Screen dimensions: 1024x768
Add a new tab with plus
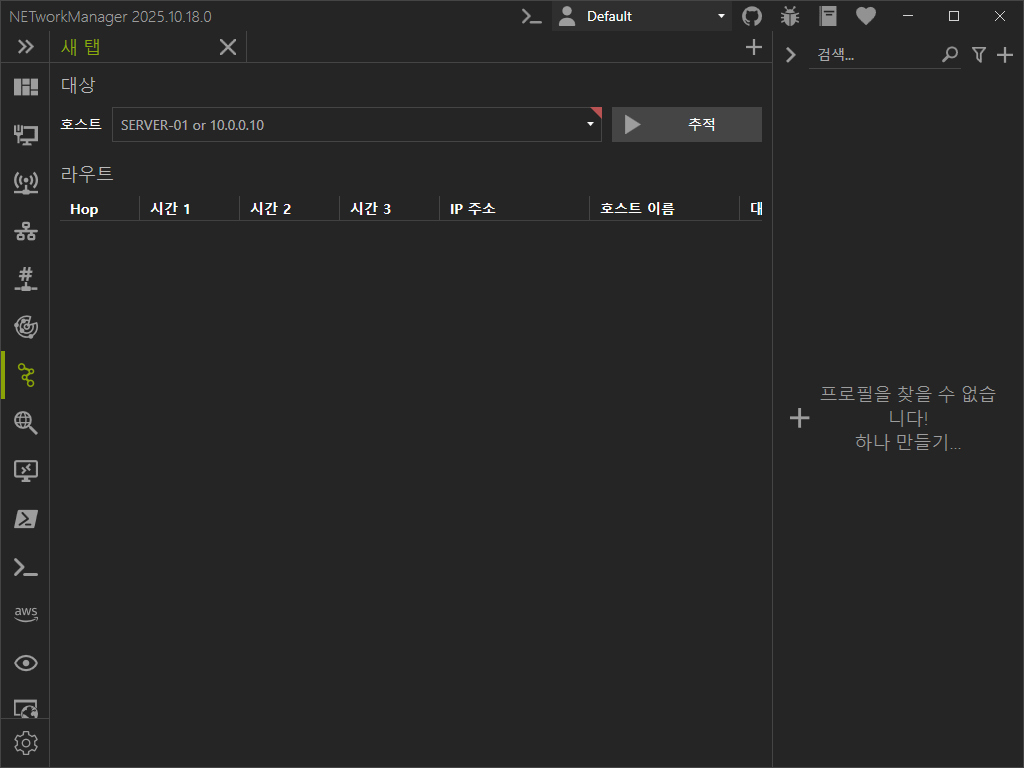pyautogui.click(x=754, y=47)
